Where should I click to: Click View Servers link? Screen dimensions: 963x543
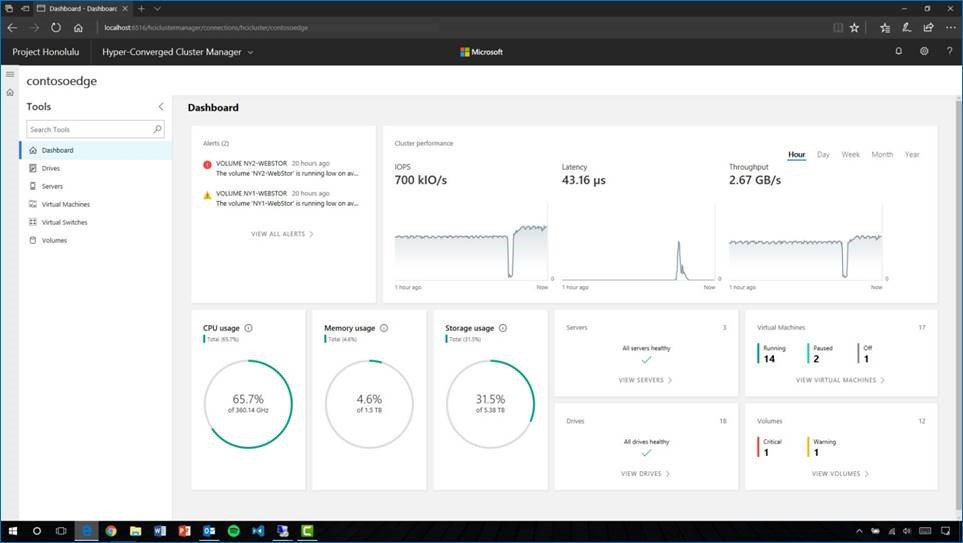tap(645, 380)
